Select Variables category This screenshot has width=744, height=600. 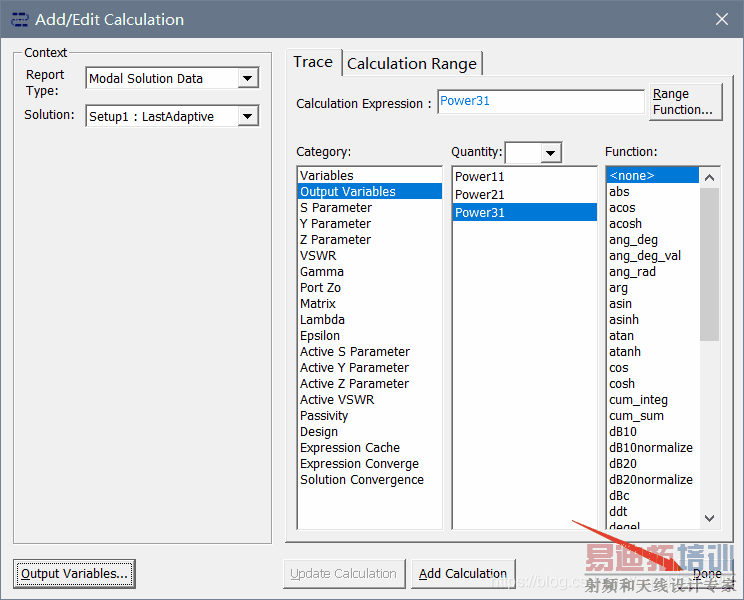click(x=370, y=175)
